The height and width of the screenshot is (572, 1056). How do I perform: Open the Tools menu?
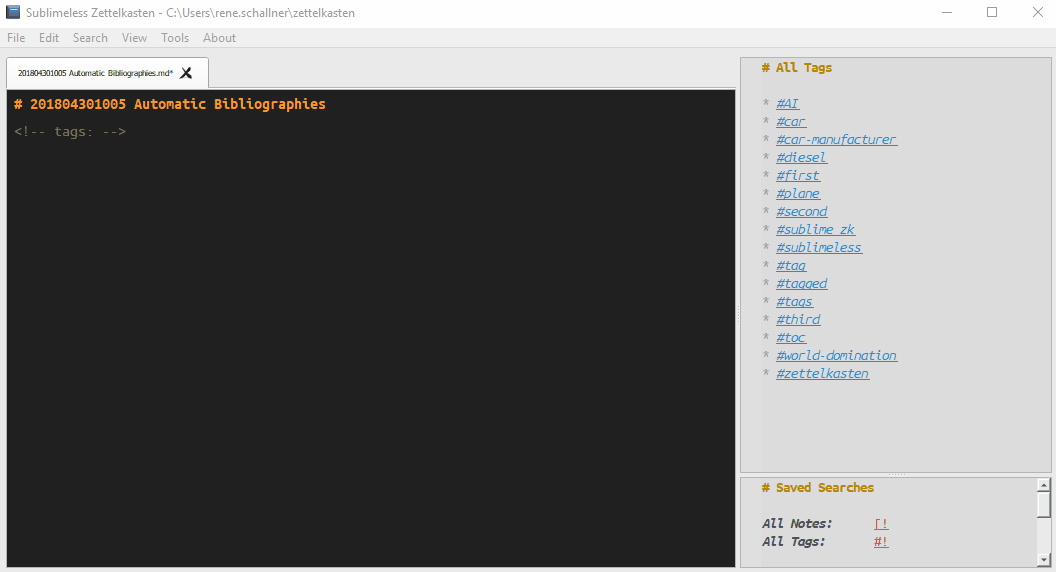(174, 38)
